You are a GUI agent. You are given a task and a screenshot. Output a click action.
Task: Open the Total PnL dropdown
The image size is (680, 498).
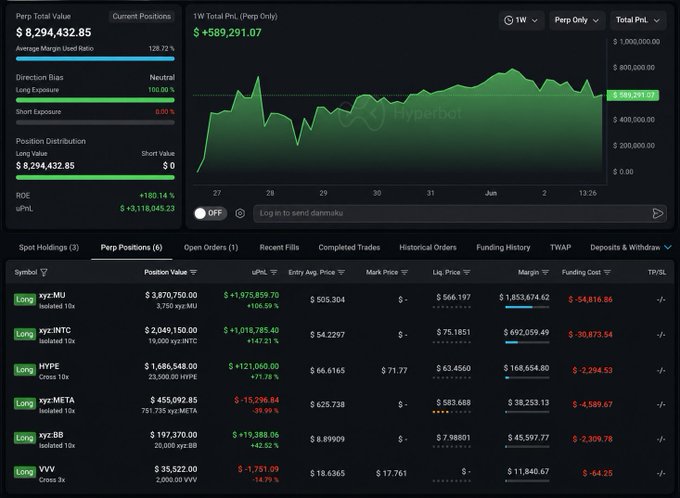[x=638, y=20]
